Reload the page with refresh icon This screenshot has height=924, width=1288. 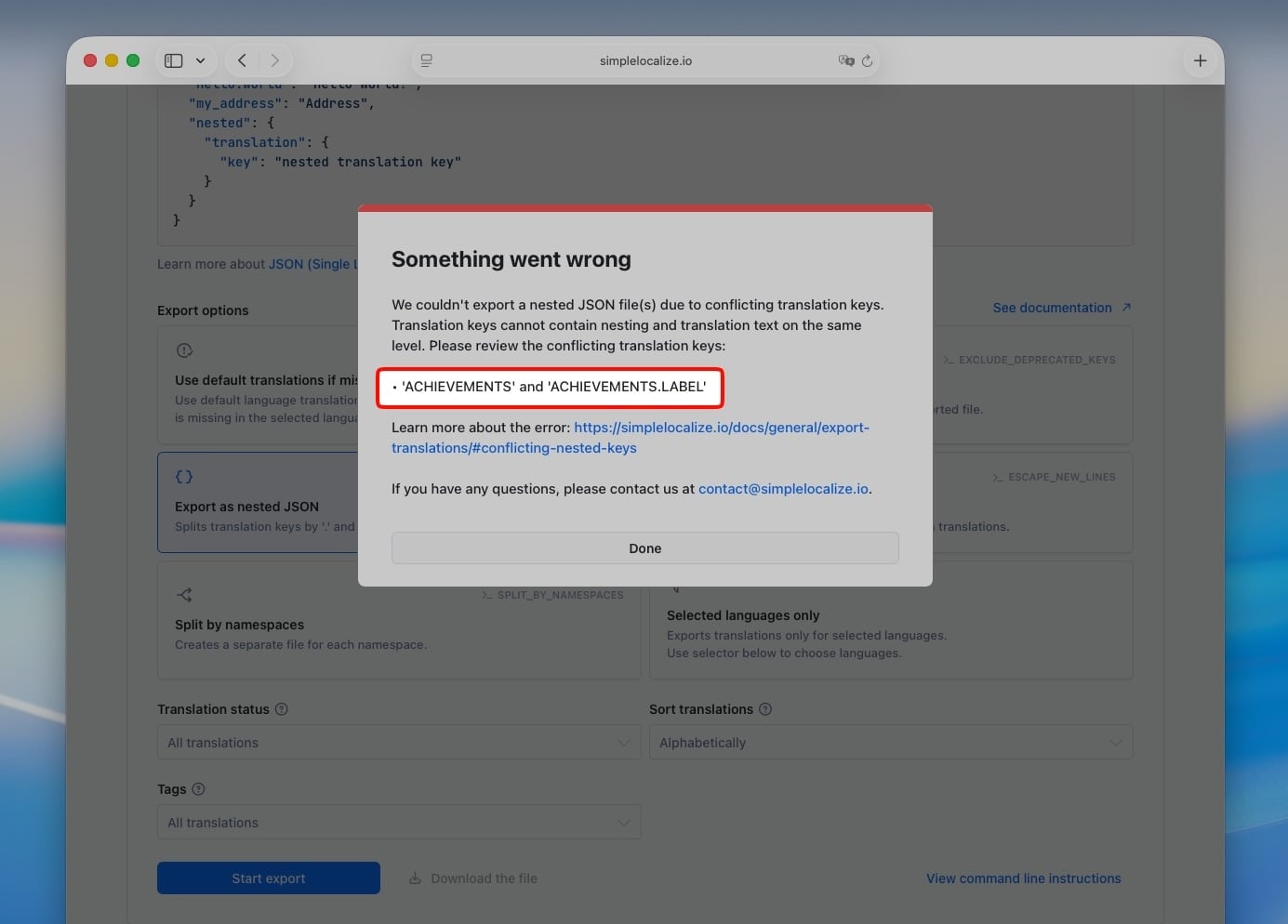867,60
